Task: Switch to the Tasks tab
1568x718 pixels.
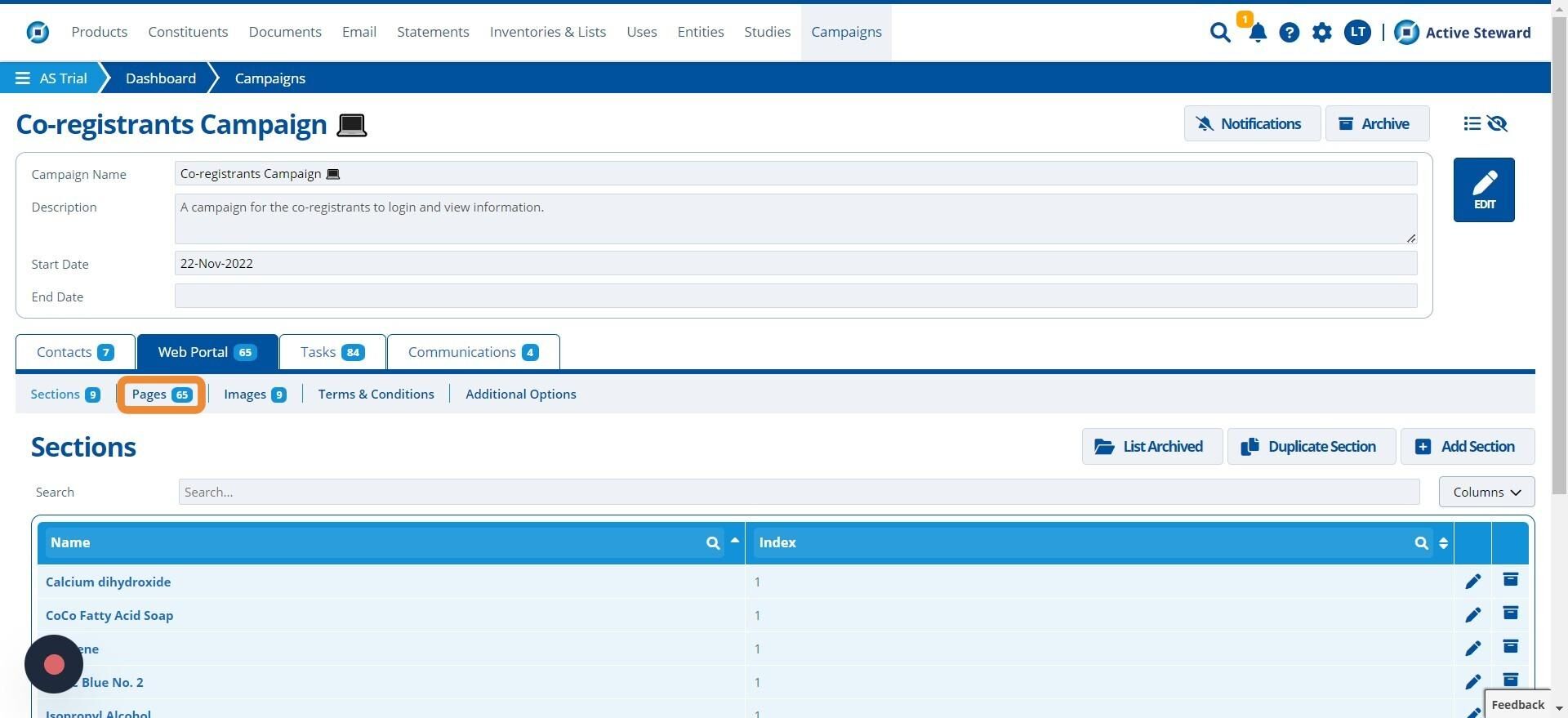Action: (332, 352)
